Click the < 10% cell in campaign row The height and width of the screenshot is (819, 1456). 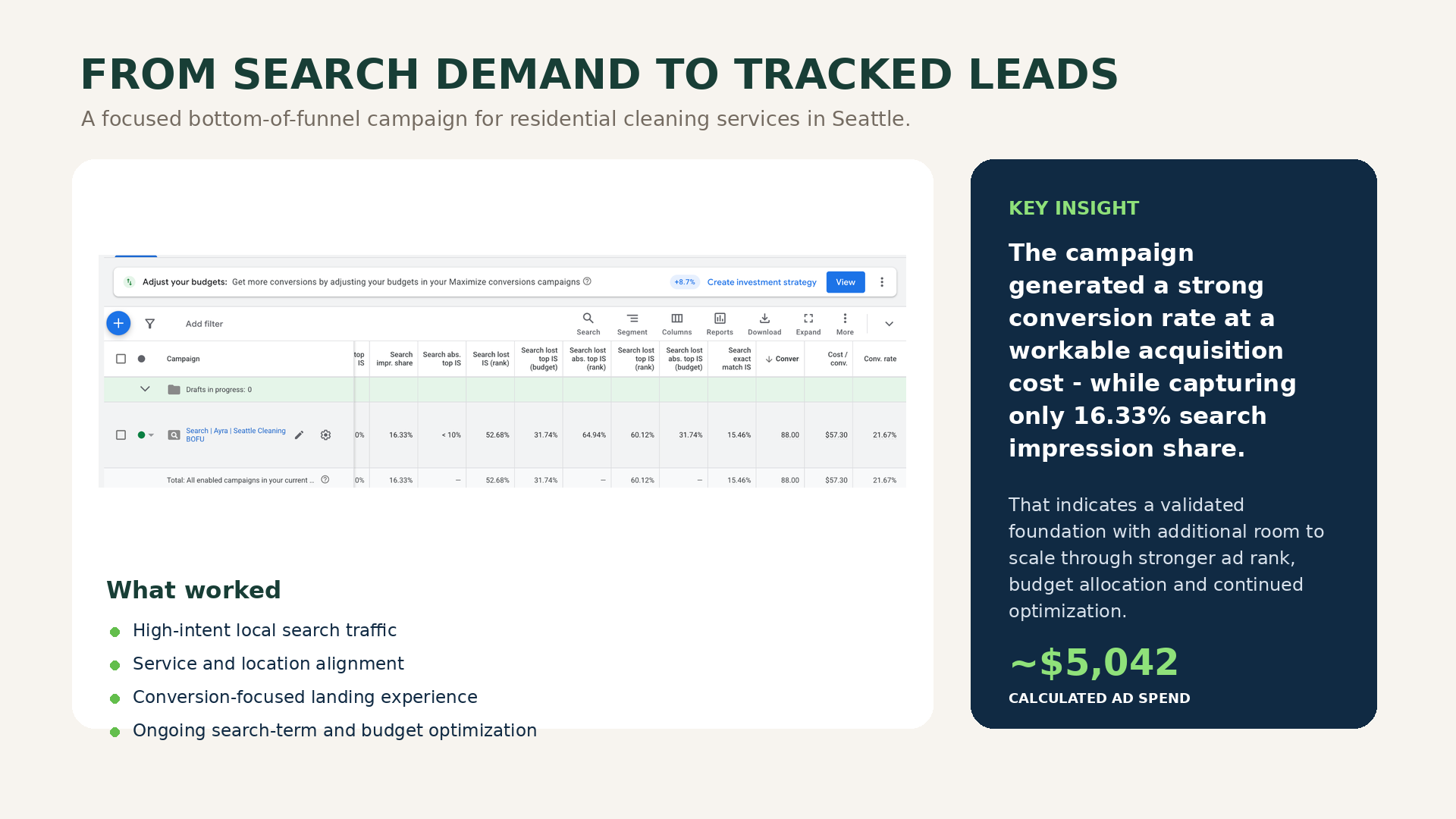click(x=451, y=435)
